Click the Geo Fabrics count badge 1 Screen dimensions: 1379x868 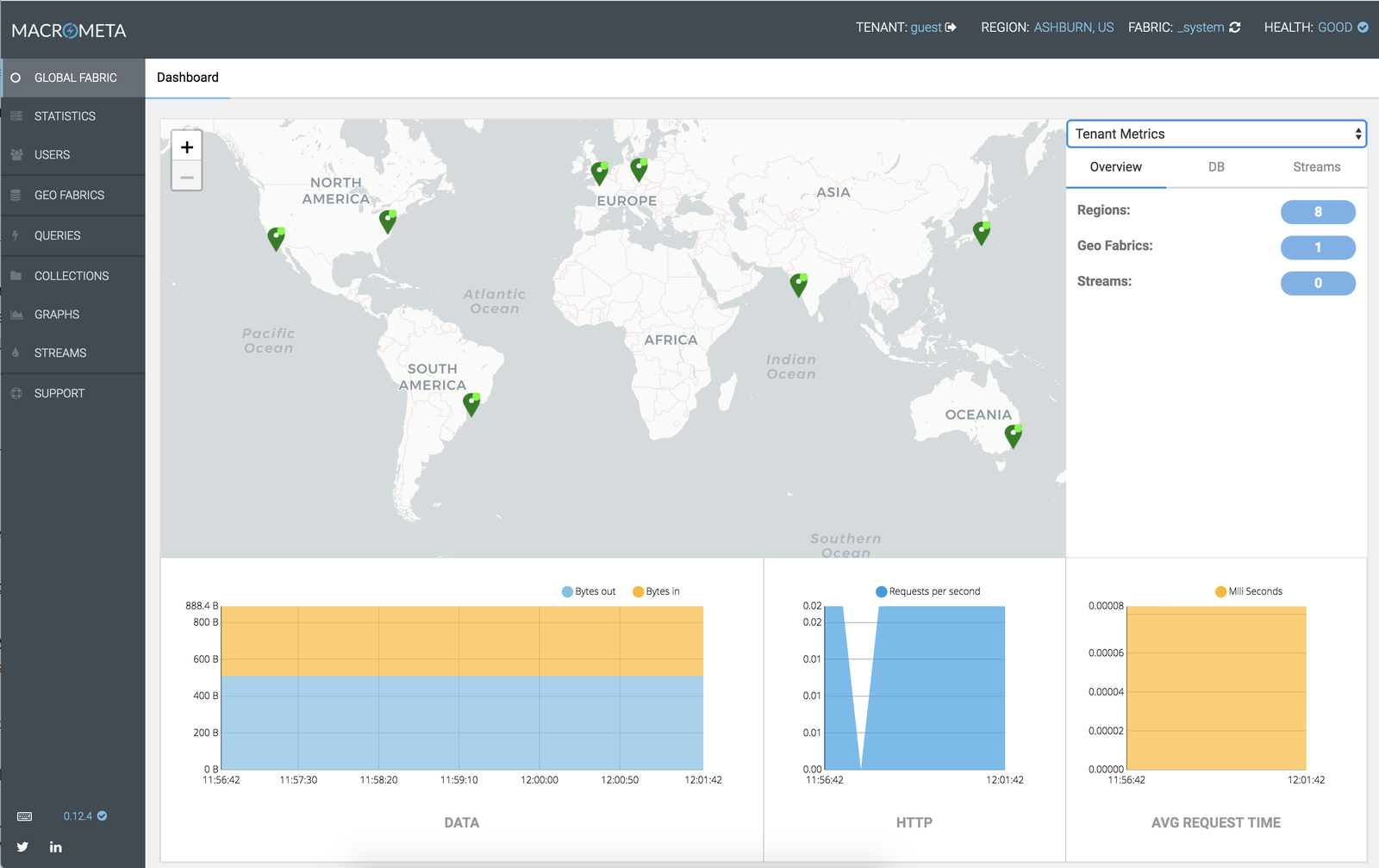[x=1318, y=247]
